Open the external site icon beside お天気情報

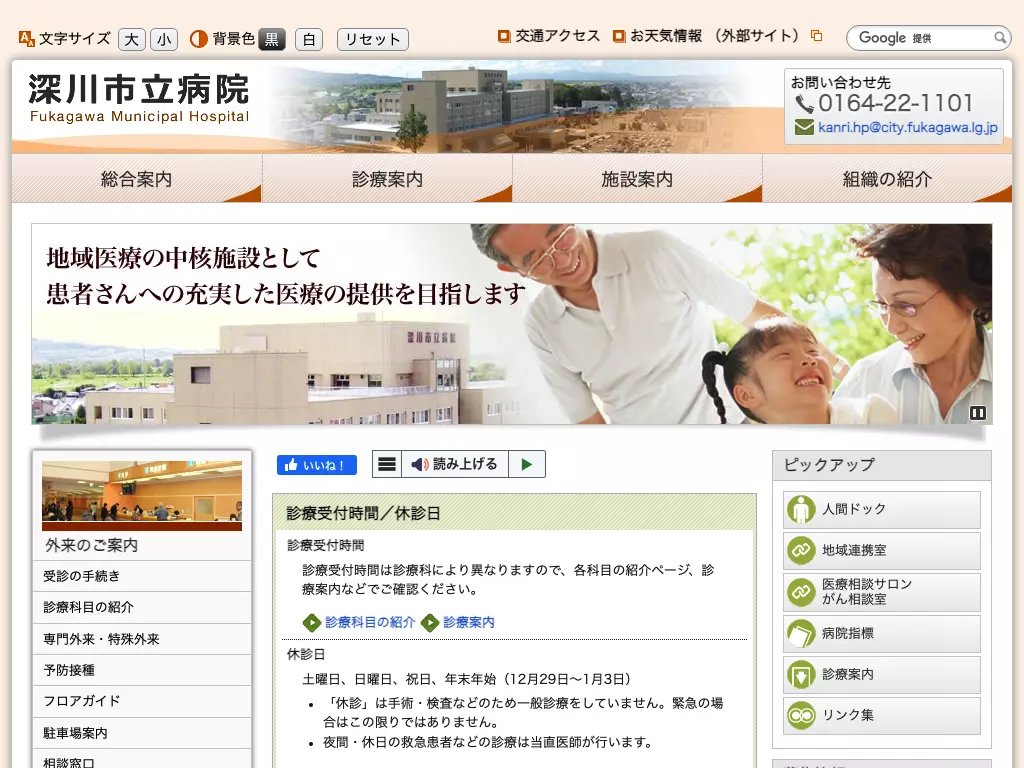816,36
